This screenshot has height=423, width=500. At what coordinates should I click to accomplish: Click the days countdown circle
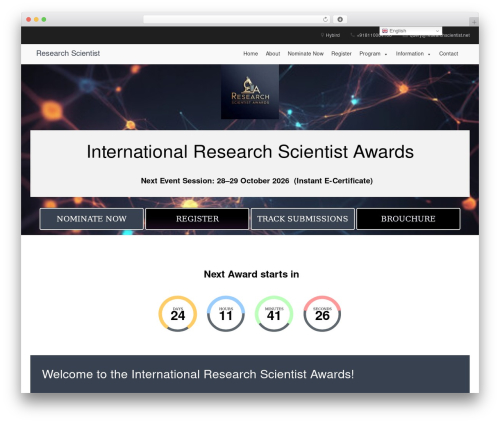178,314
